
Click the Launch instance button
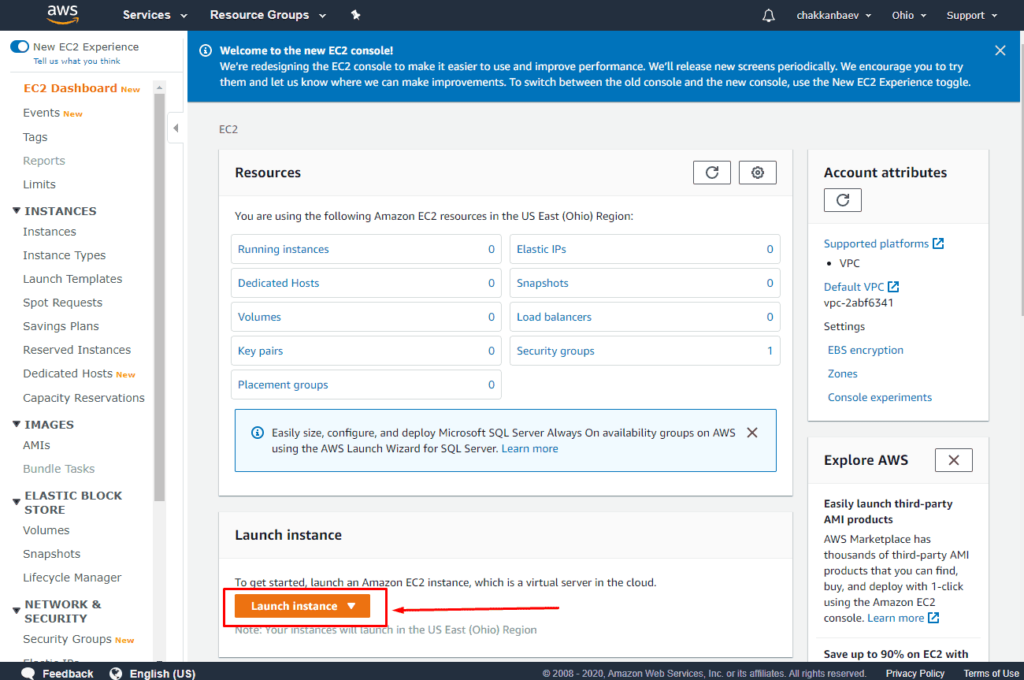click(302, 606)
